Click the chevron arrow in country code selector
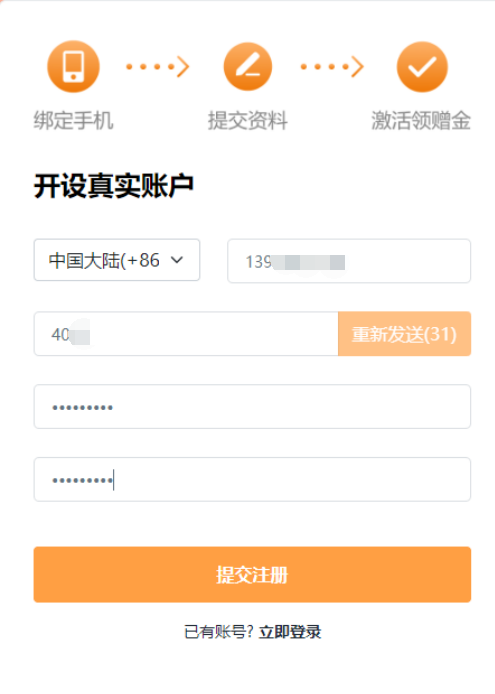 click(177, 260)
